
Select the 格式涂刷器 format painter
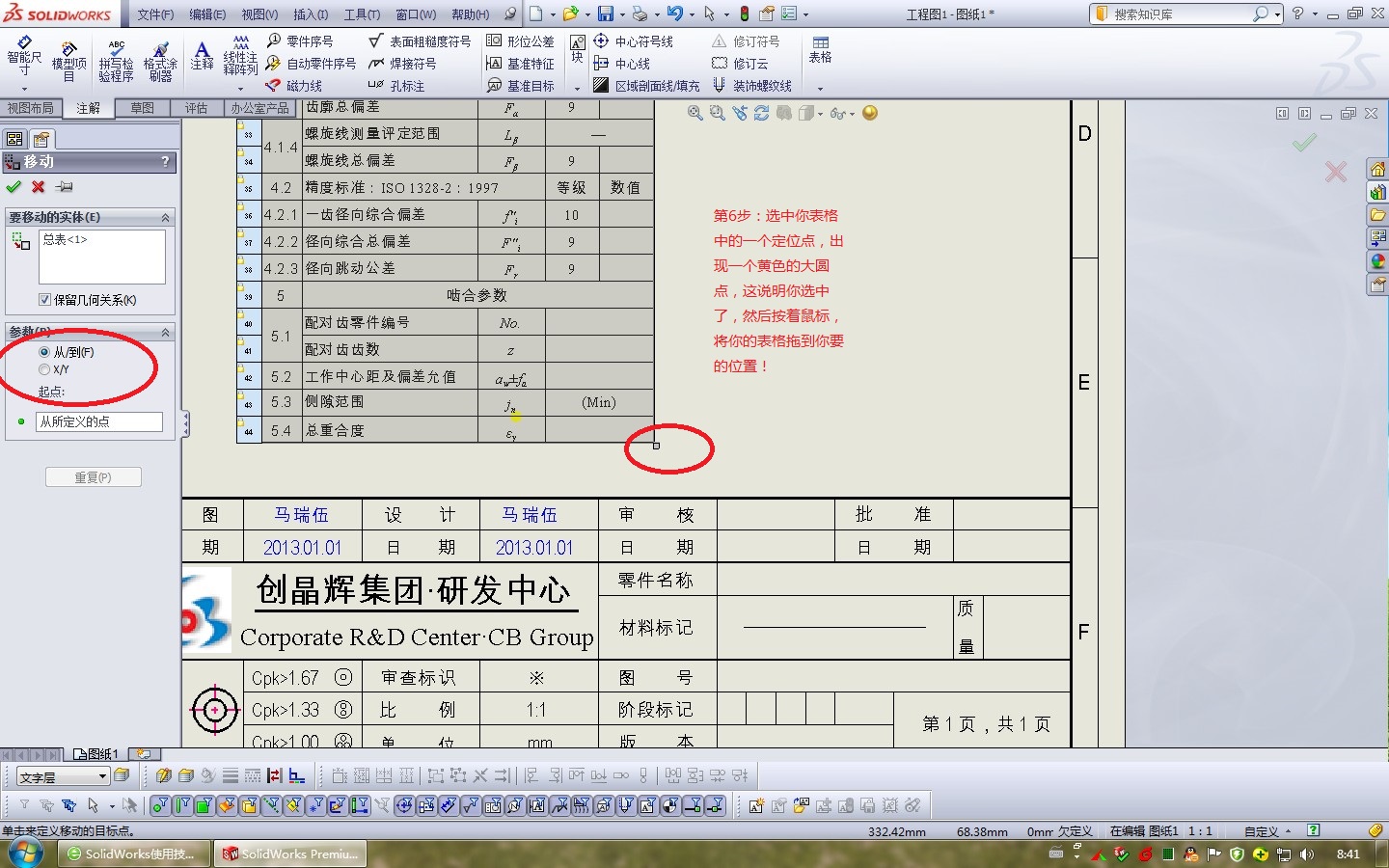(160, 61)
